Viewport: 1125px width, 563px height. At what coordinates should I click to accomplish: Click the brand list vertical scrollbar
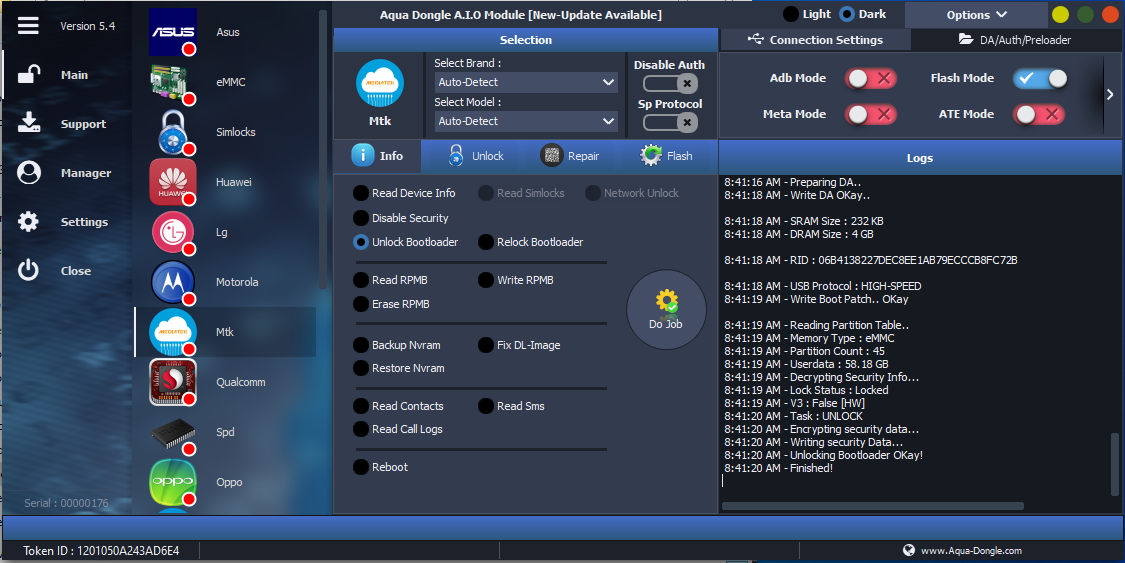323,150
